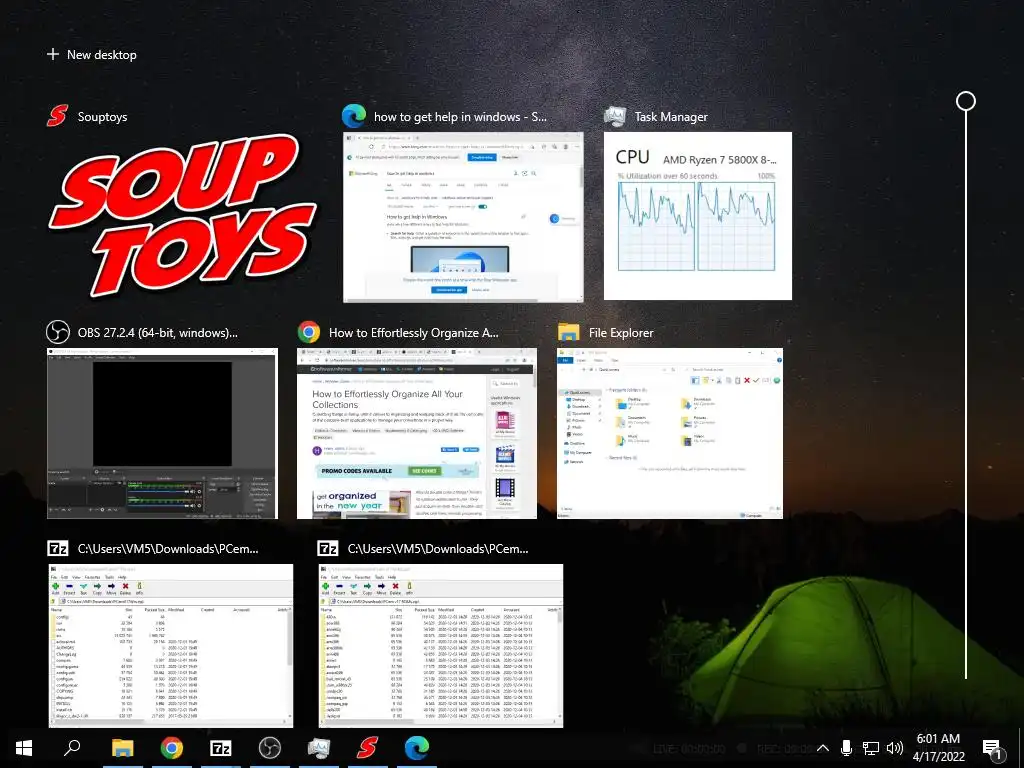
Task: Click the OBS icon beside the OBS 27.2.4 title
Action: pyautogui.click(x=58, y=332)
